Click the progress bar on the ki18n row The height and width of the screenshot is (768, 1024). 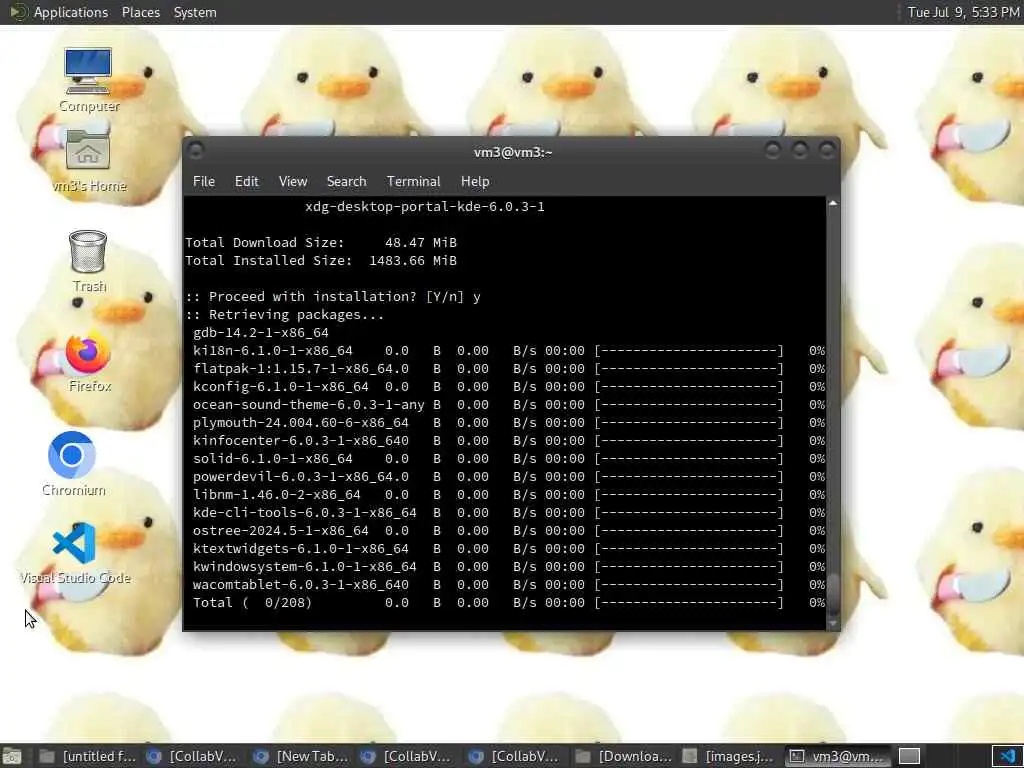click(x=689, y=351)
